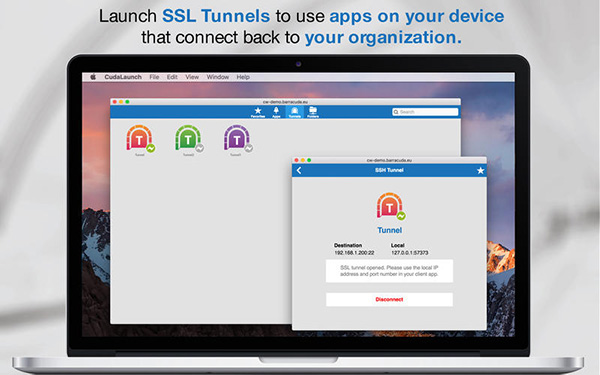
Task: Open the File menu
Action: 154,77
